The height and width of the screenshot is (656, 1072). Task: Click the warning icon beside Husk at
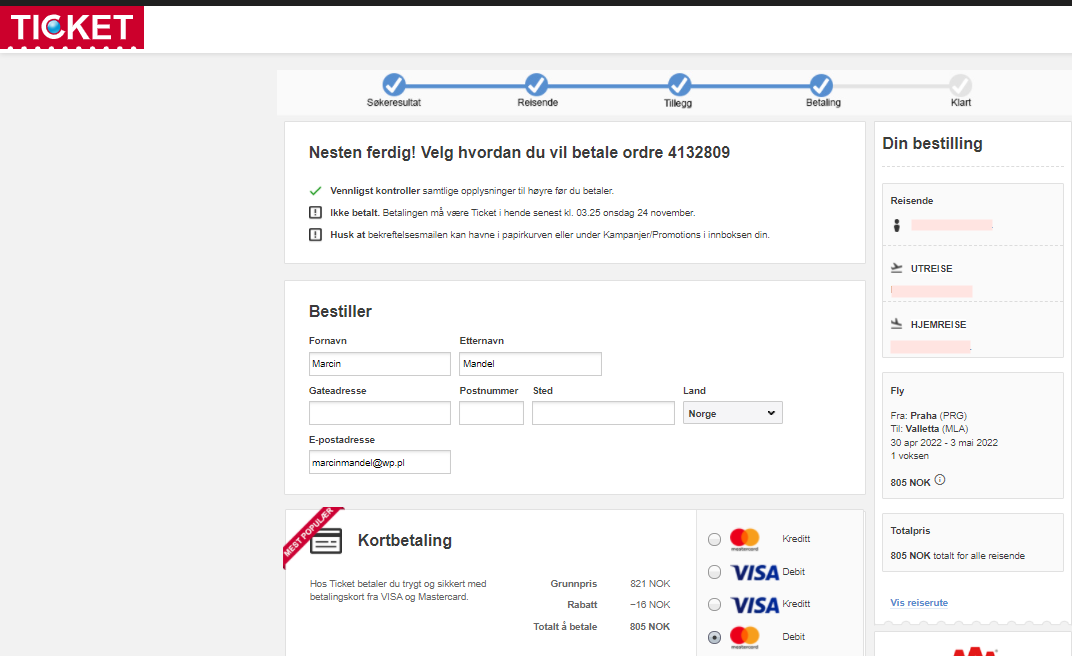[315, 234]
